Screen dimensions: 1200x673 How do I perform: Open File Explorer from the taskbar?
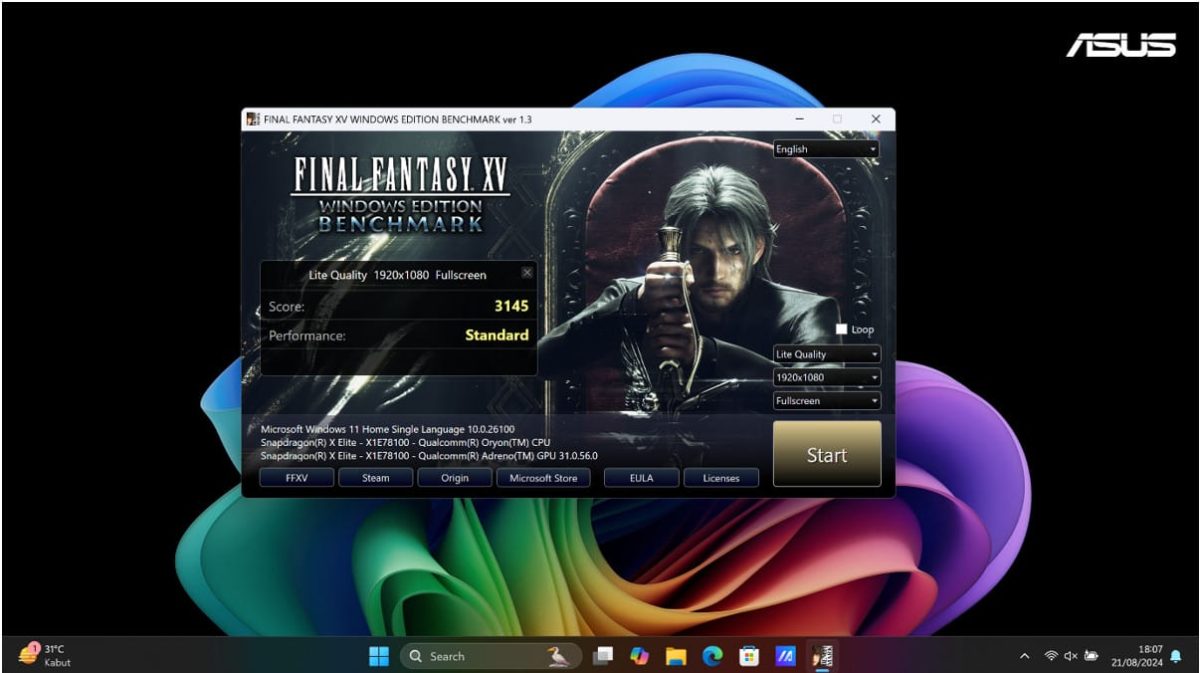[676, 656]
